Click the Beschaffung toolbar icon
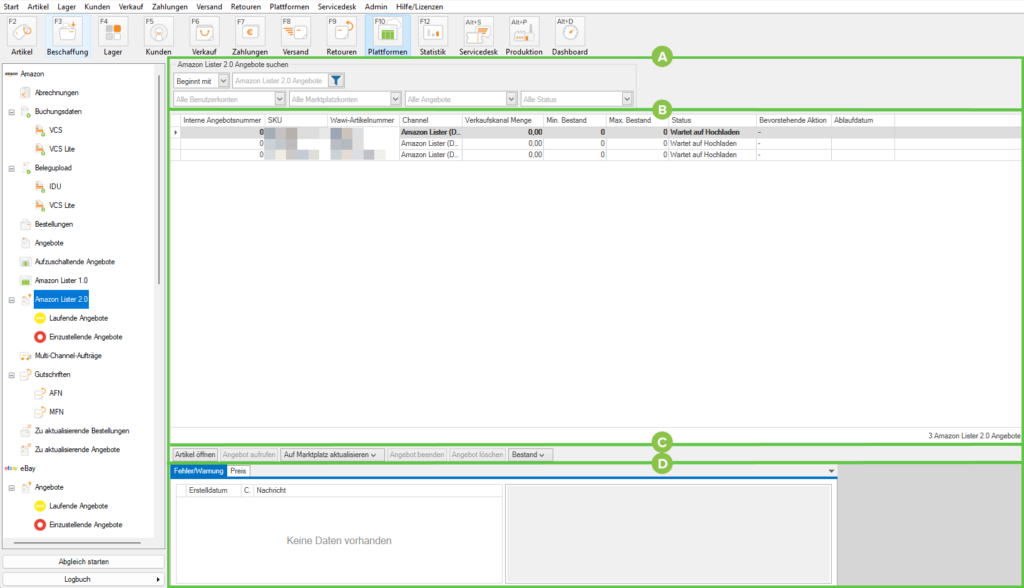This screenshot has height=588, width=1024. point(67,34)
